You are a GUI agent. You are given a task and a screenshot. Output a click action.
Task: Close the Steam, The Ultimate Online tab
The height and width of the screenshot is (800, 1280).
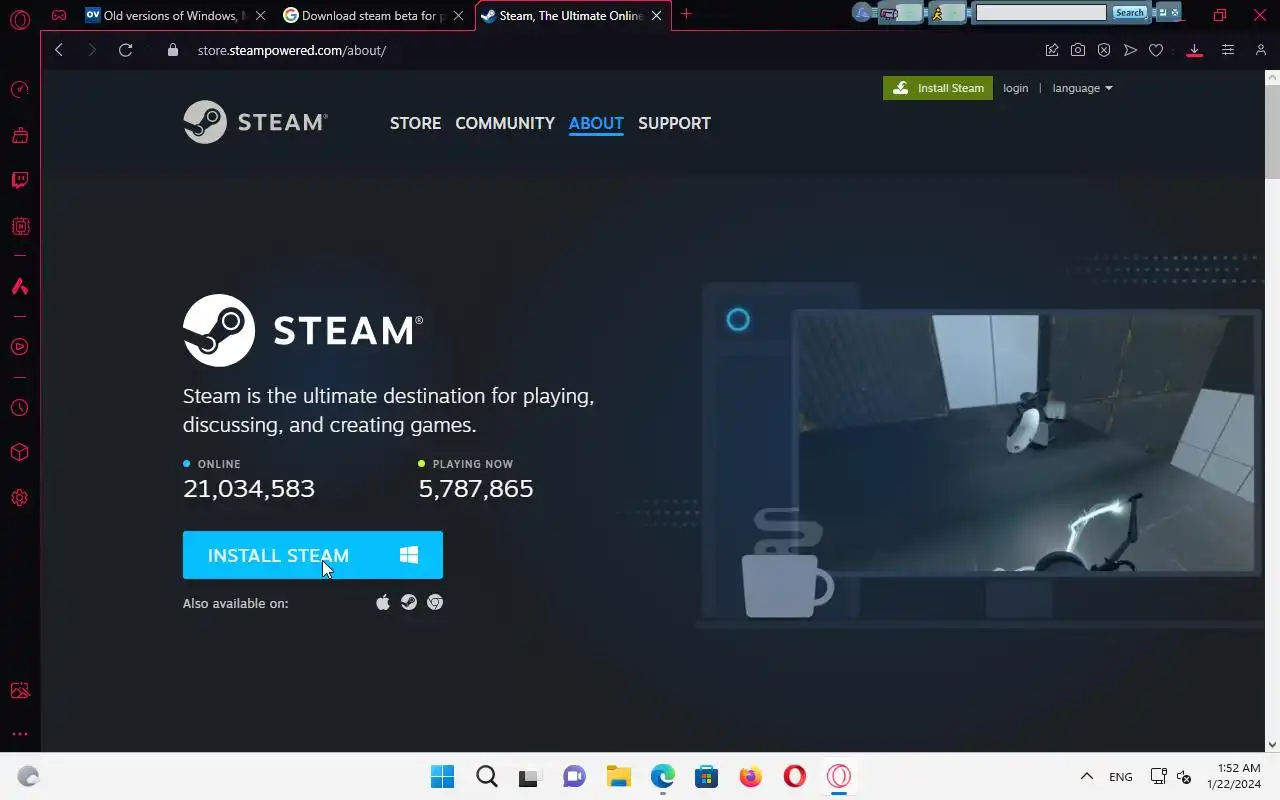(x=657, y=15)
